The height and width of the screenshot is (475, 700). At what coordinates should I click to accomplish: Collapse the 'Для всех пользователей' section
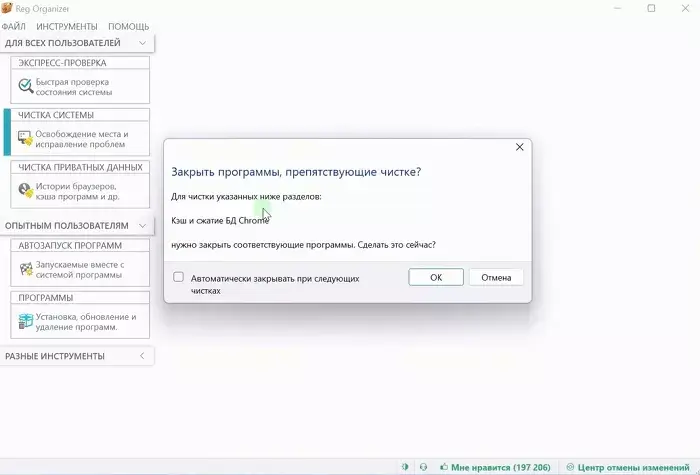coord(143,43)
